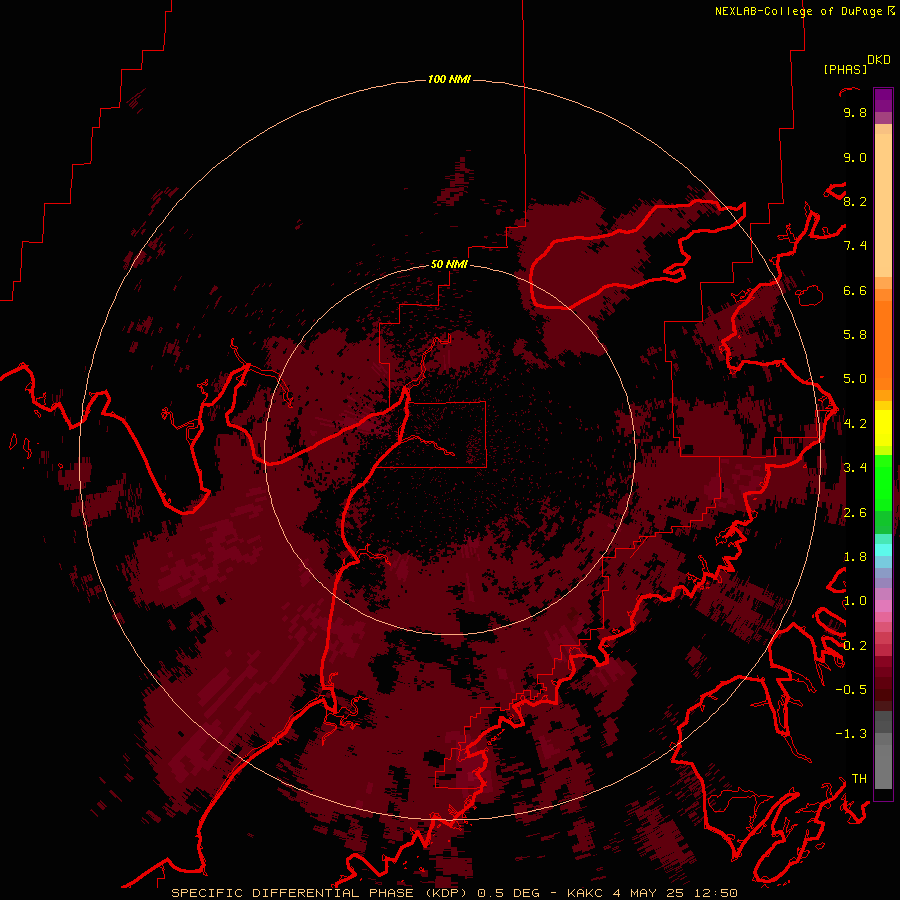Click the 9.8 value on the color scale
This screenshot has height=900, width=900.
tap(855, 113)
